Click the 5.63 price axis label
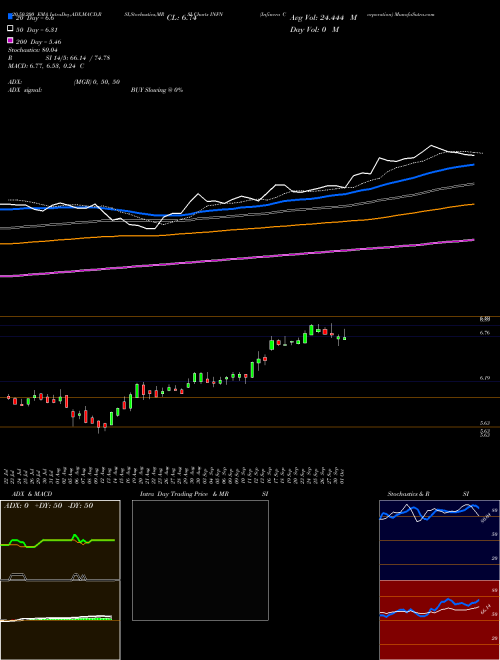Viewport: 500px width, 660px height. pos(484,423)
